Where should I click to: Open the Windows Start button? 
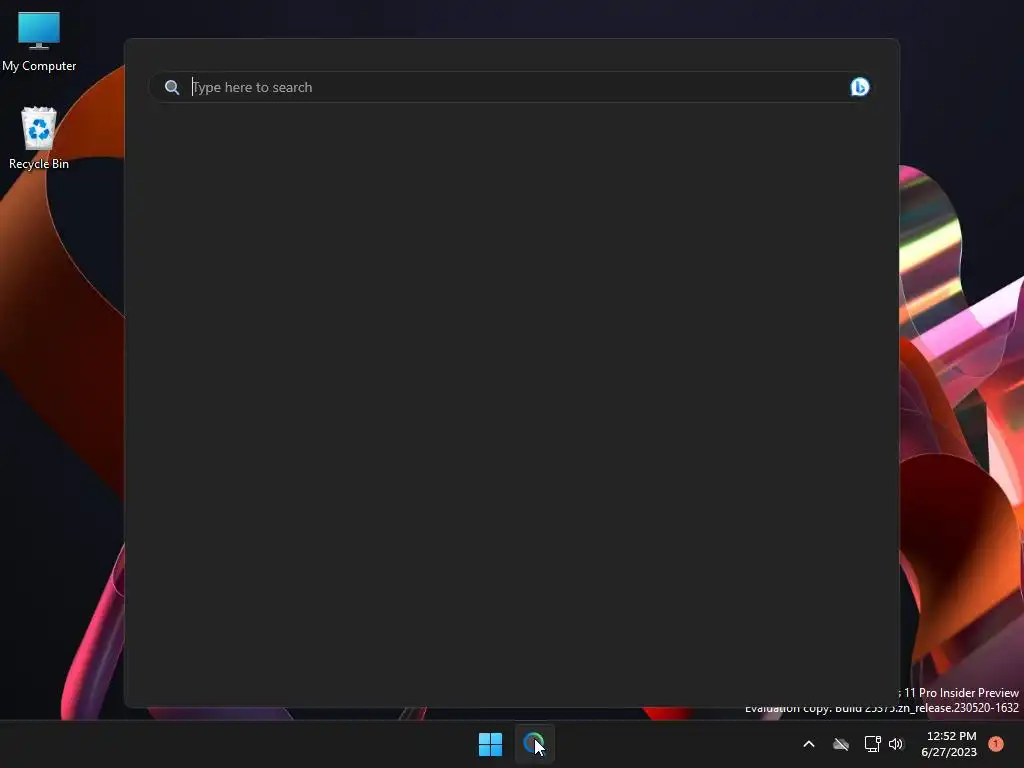490,744
